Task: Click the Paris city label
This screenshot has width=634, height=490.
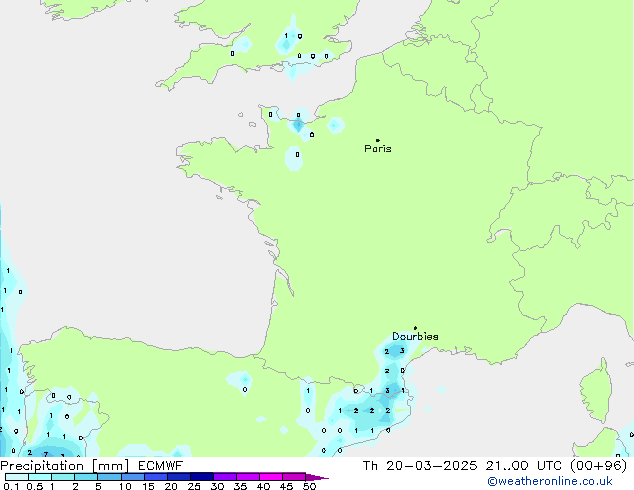Action: 378,148
